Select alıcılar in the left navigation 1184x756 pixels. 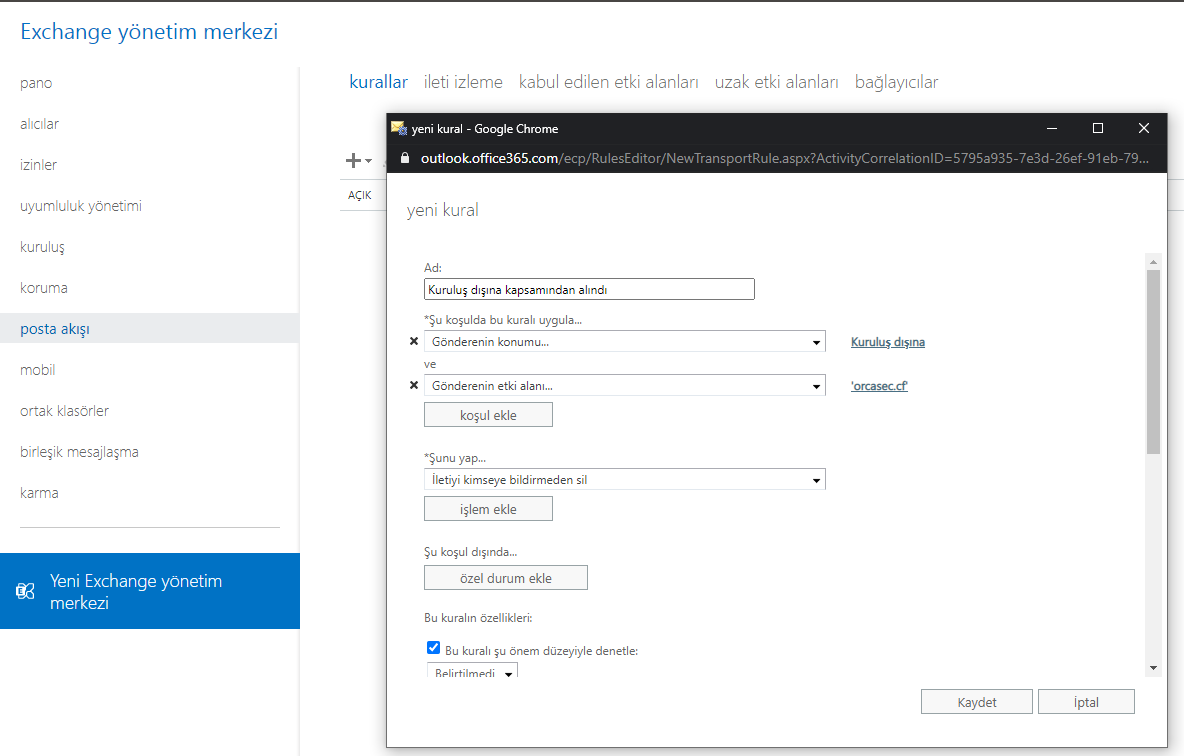[x=39, y=124]
